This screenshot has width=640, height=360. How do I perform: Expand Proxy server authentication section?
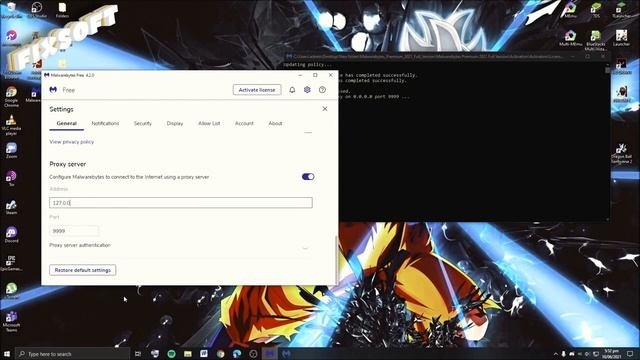(x=305, y=247)
